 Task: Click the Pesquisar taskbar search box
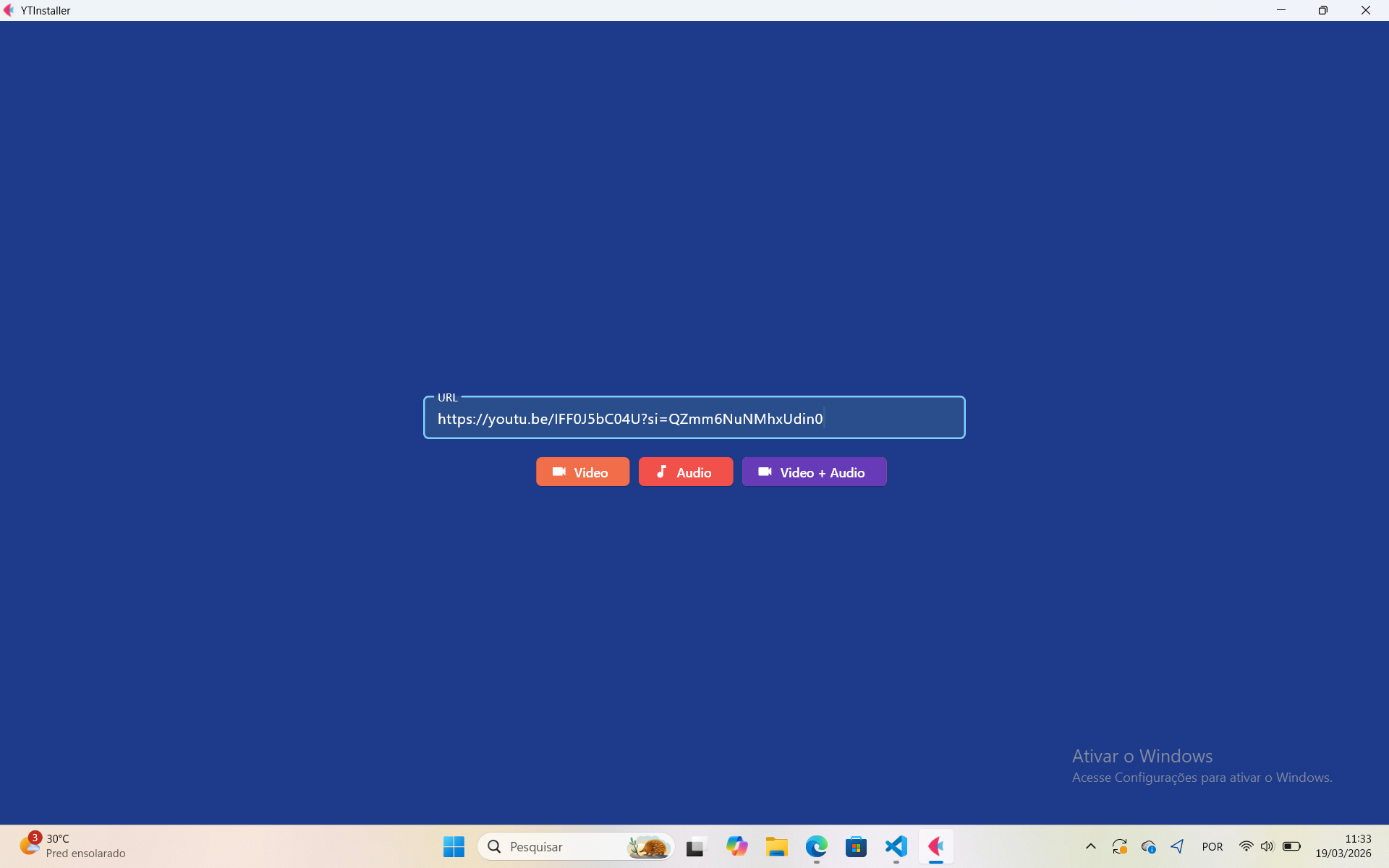(x=557, y=846)
